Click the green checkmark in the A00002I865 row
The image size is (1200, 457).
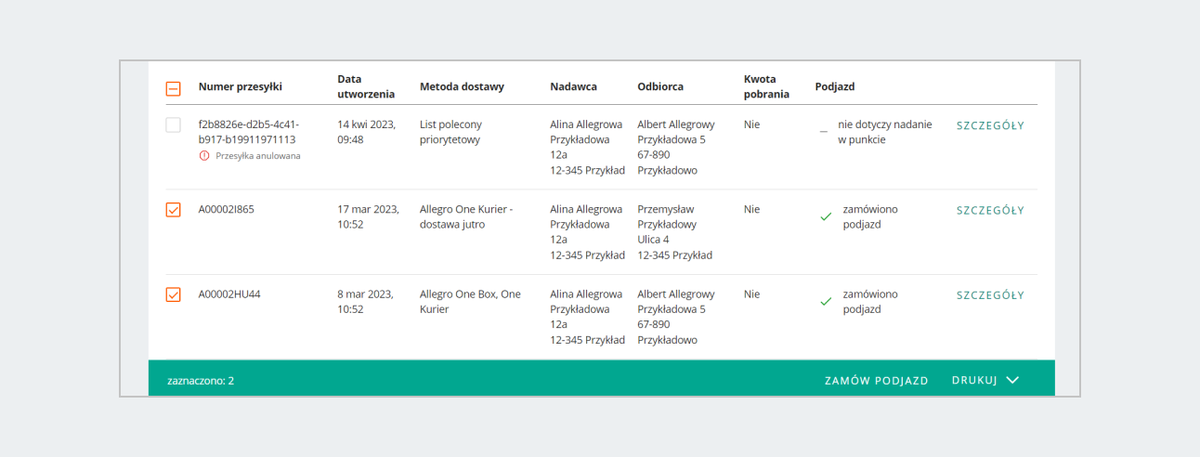tap(826, 217)
